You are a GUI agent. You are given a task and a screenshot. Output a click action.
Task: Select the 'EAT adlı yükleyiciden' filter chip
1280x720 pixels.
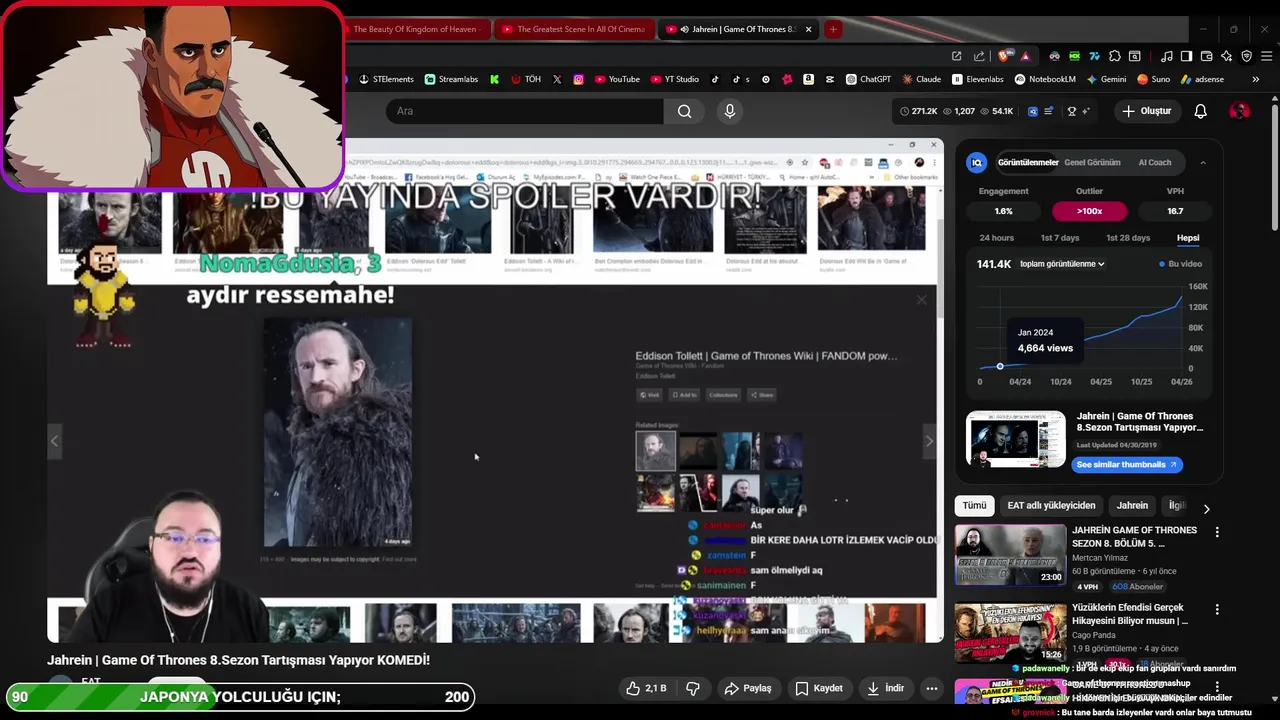(1051, 506)
